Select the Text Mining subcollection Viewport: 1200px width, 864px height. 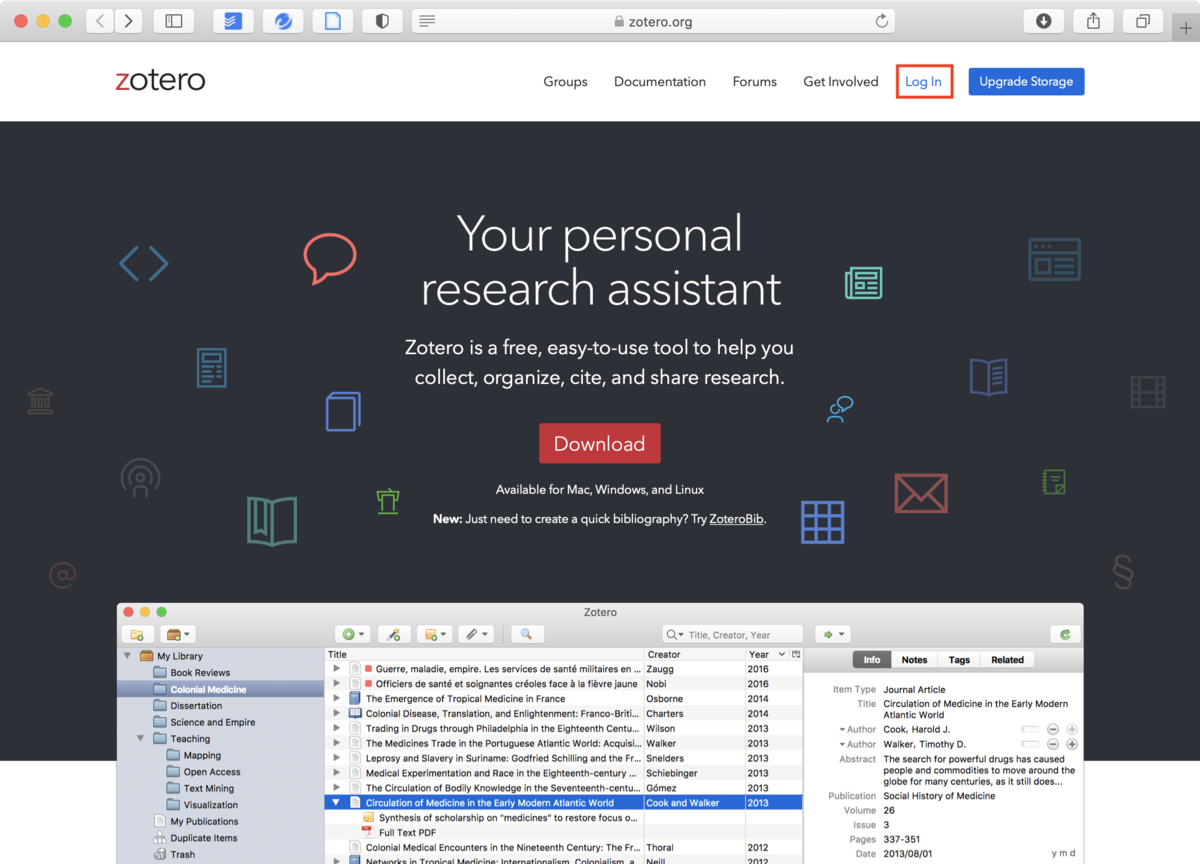[x=207, y=788]
